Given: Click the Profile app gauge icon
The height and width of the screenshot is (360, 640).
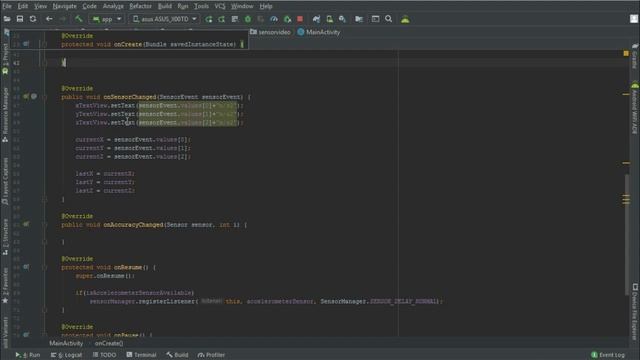Looking at the screenshot, I should click(274, 19).
